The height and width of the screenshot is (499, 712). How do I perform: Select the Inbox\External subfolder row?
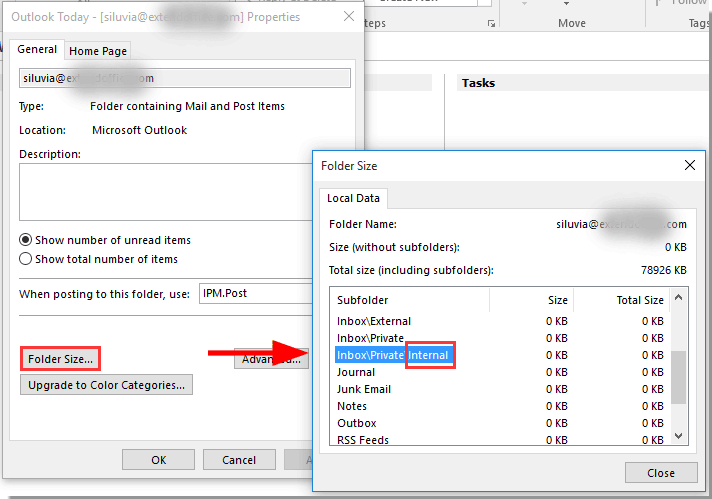click(x=374, y=321)
